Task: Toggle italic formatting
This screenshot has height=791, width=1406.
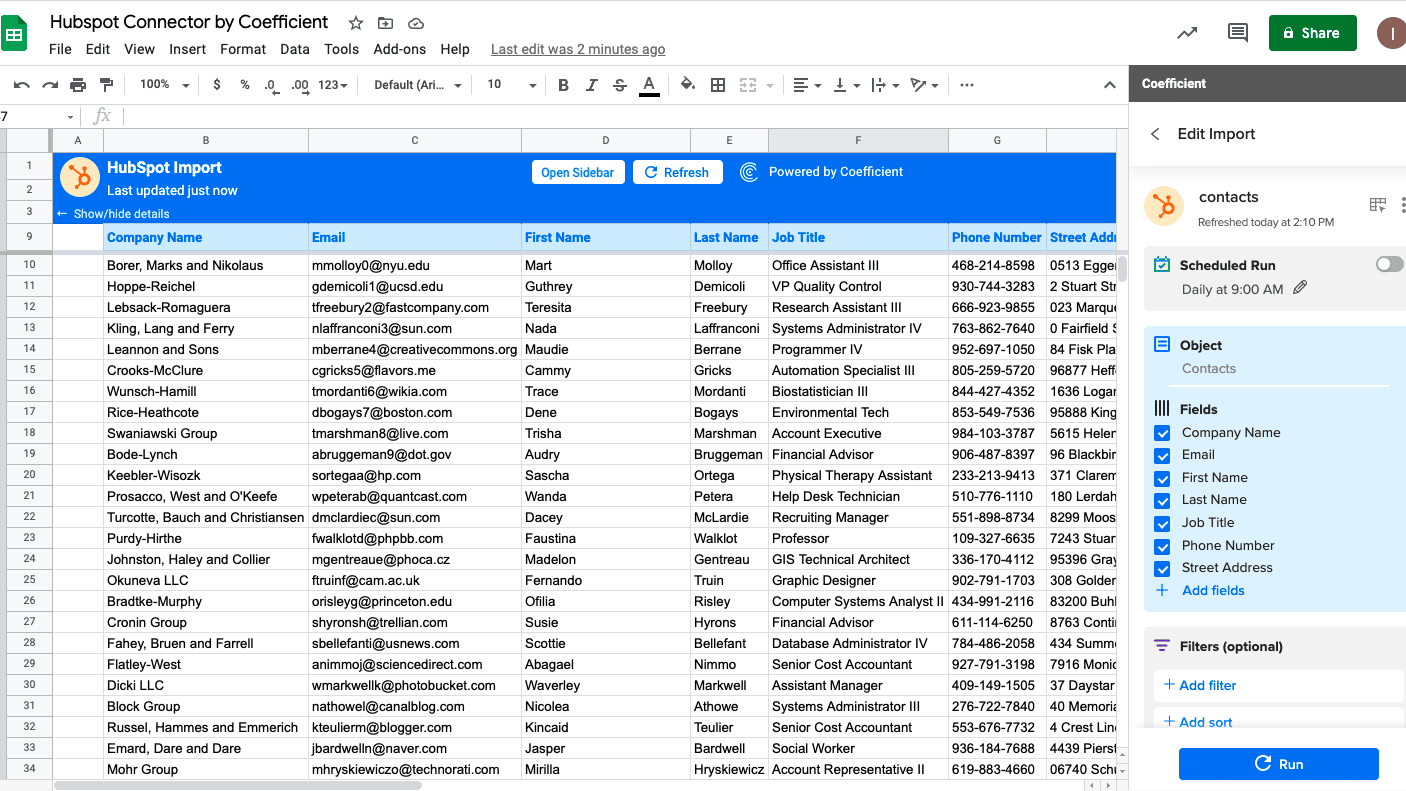Action: tap(592, 85)
